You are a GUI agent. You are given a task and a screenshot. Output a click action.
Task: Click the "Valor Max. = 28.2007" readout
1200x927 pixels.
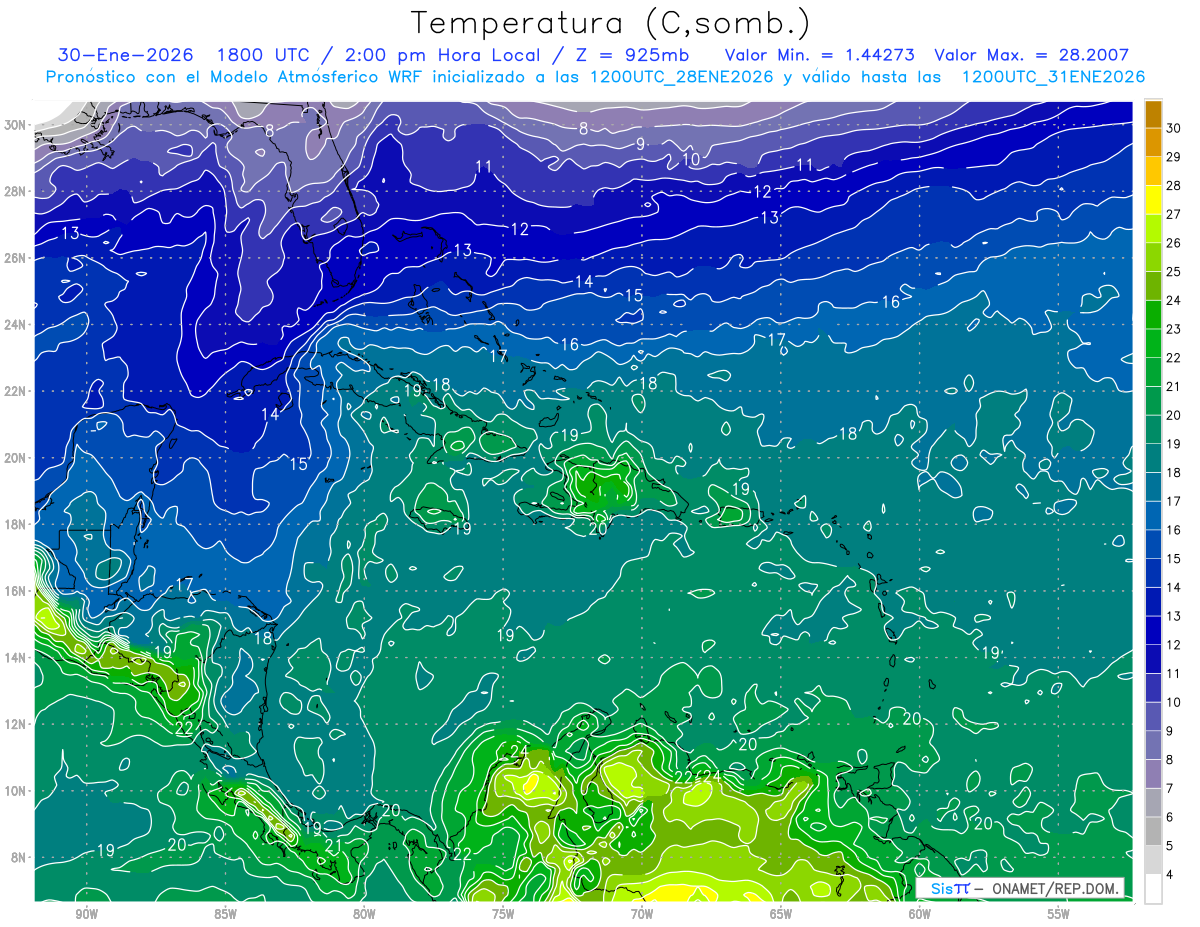pos(1031,56)
